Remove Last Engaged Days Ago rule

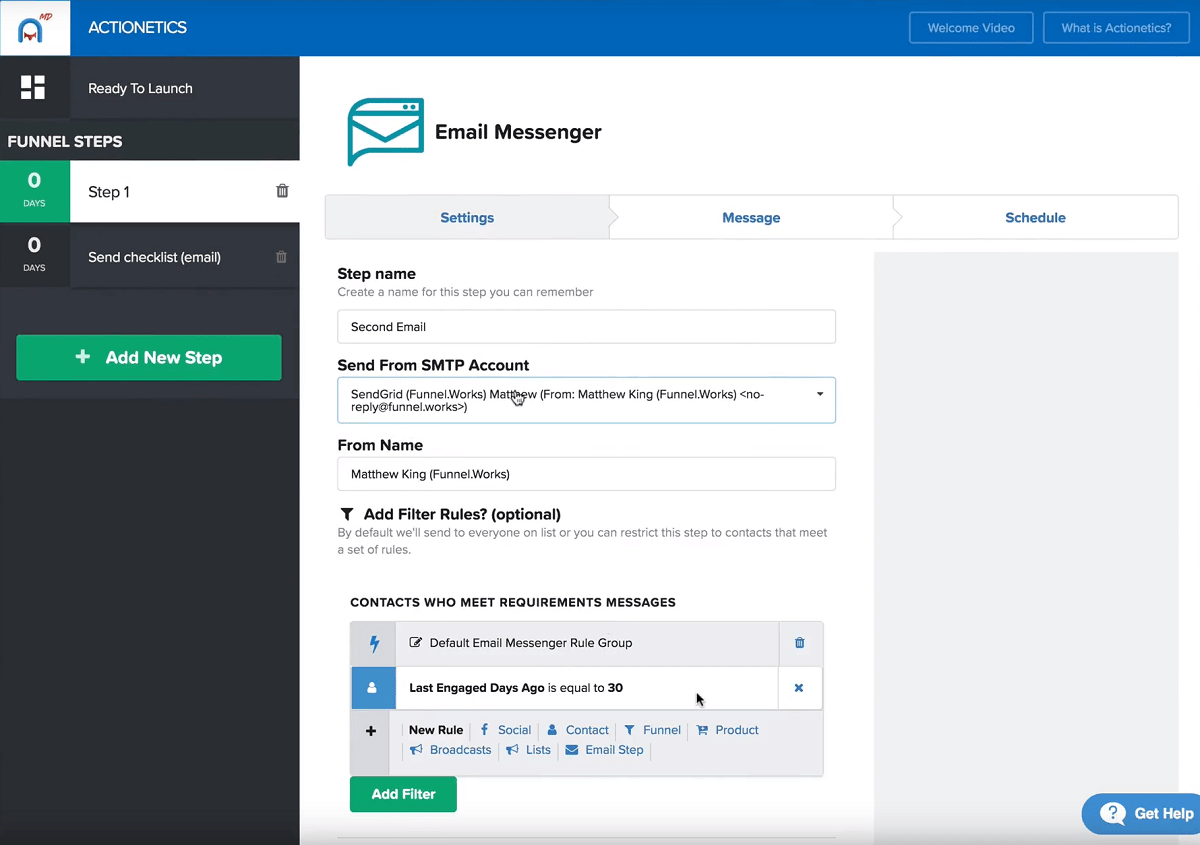[799, 688]
